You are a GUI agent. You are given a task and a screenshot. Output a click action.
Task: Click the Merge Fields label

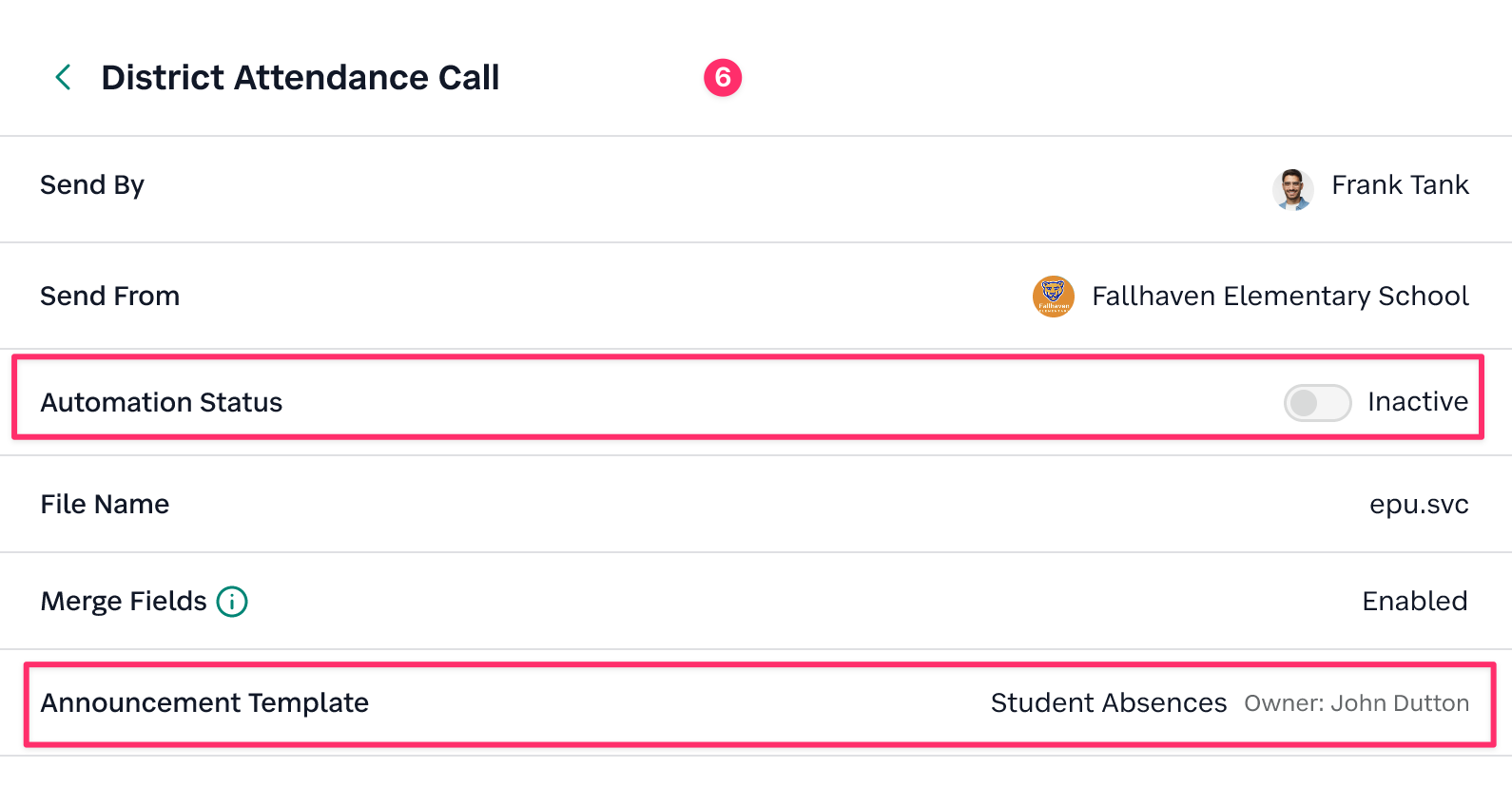[x=124, y=602]
